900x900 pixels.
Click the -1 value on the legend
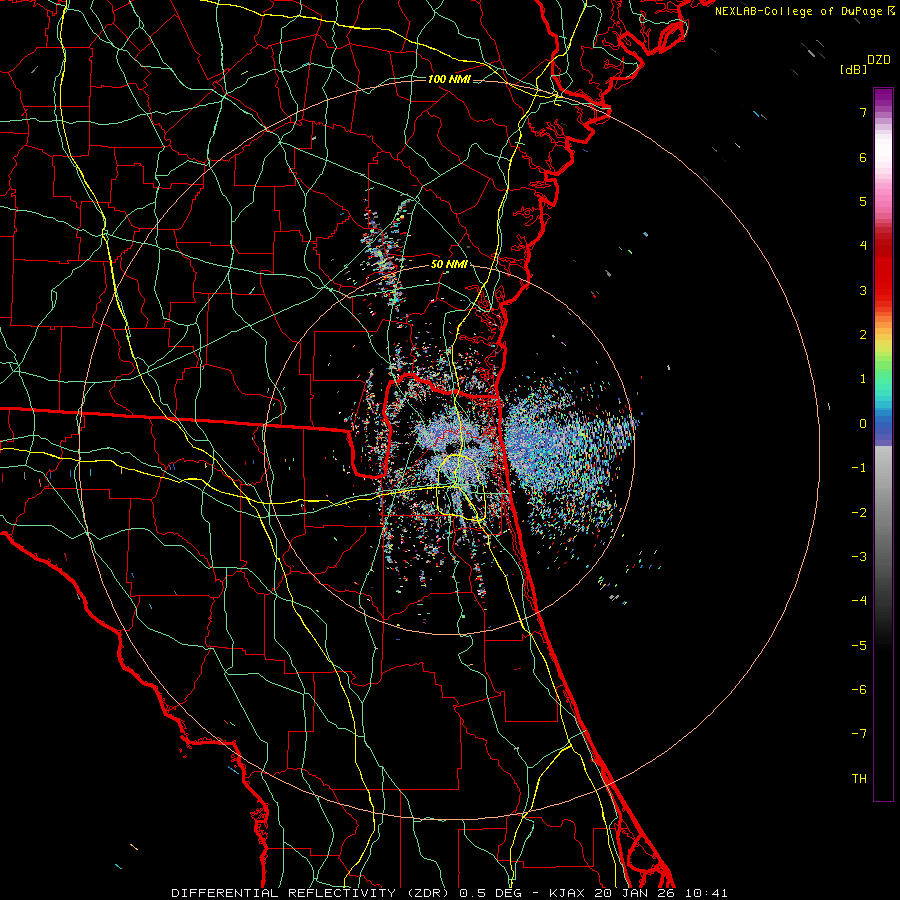pyautogui.click(x=859, y=468)
